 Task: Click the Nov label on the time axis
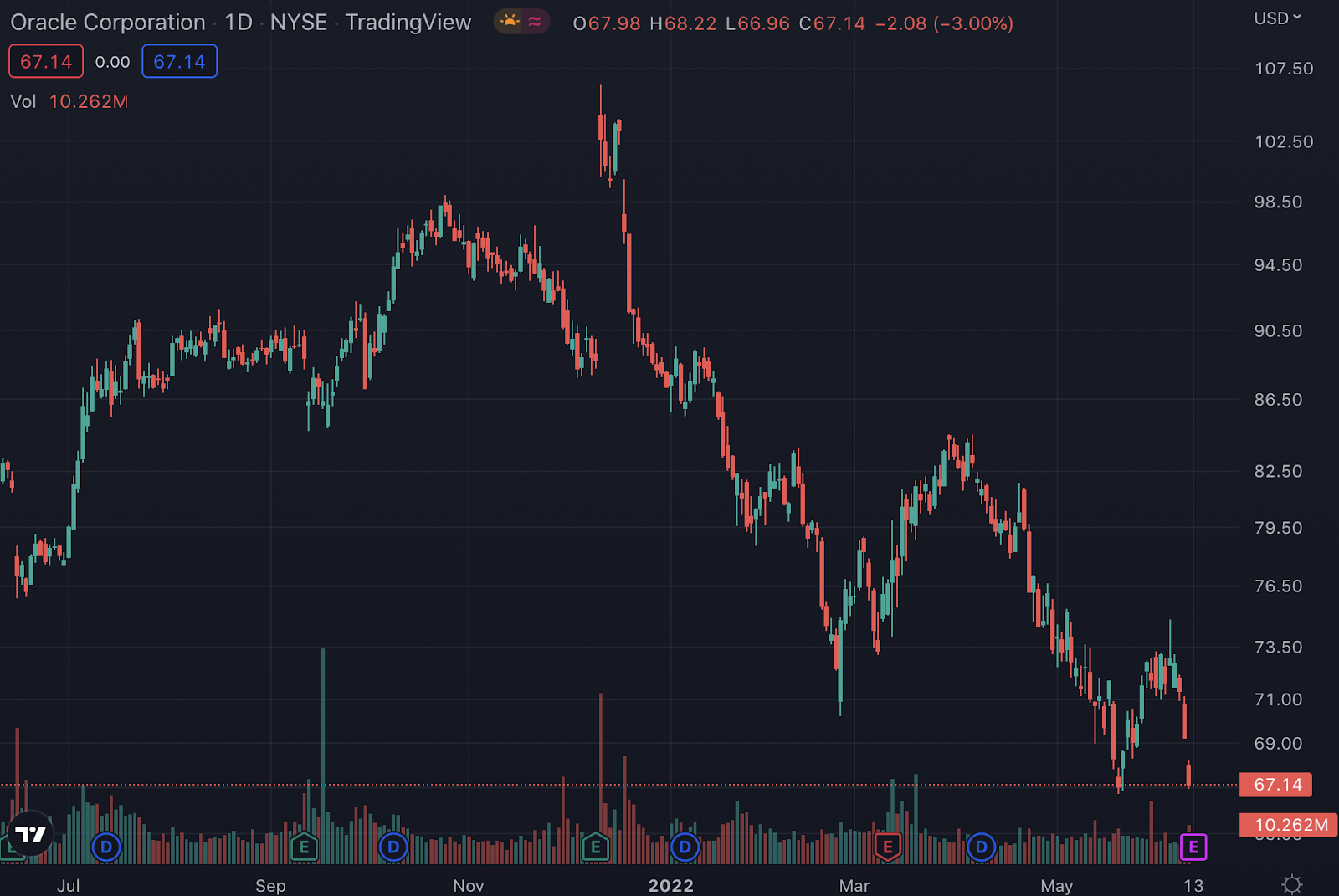click(x=469, y=885)
